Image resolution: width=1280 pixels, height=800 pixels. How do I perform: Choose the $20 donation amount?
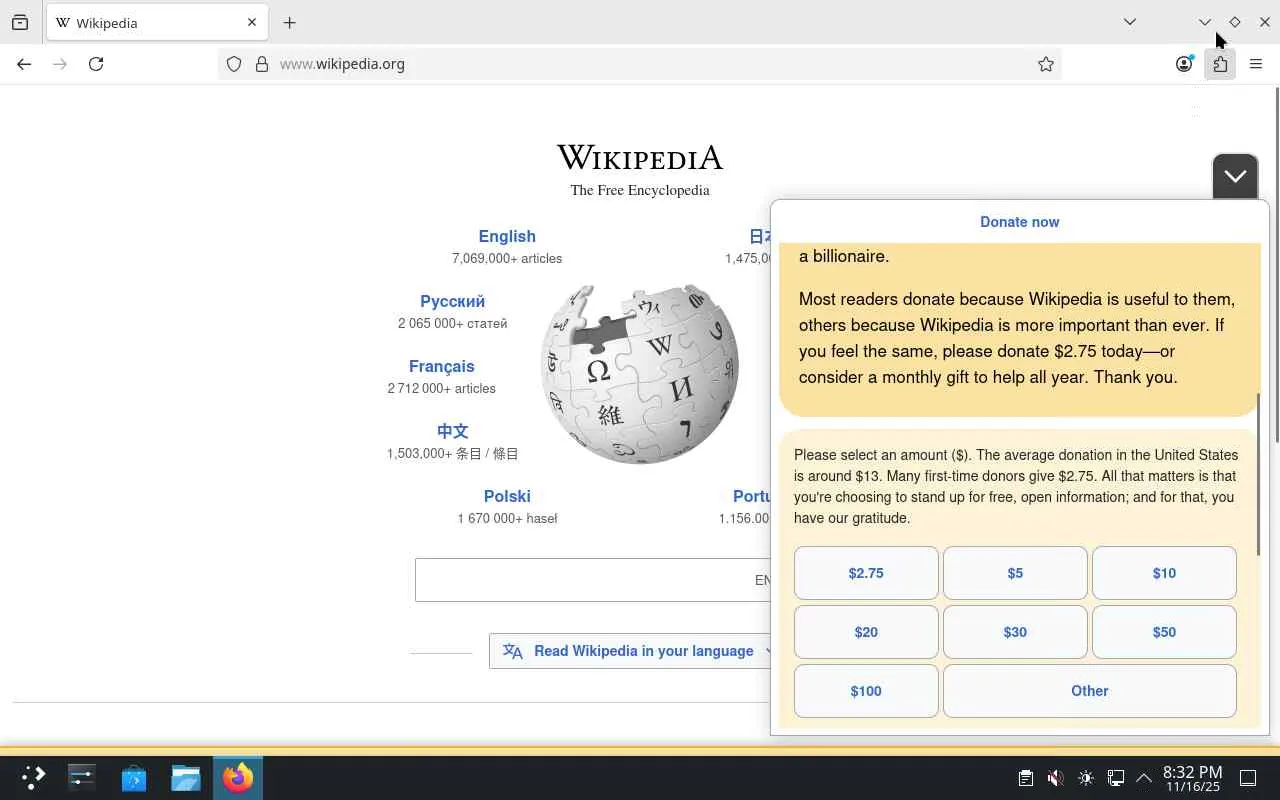pos(866,632)
